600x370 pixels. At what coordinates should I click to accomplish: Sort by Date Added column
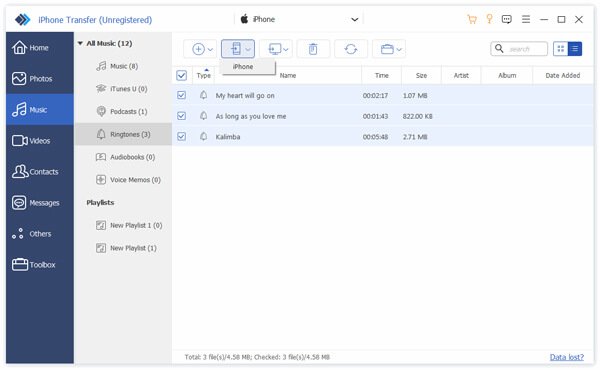point(562,75)
